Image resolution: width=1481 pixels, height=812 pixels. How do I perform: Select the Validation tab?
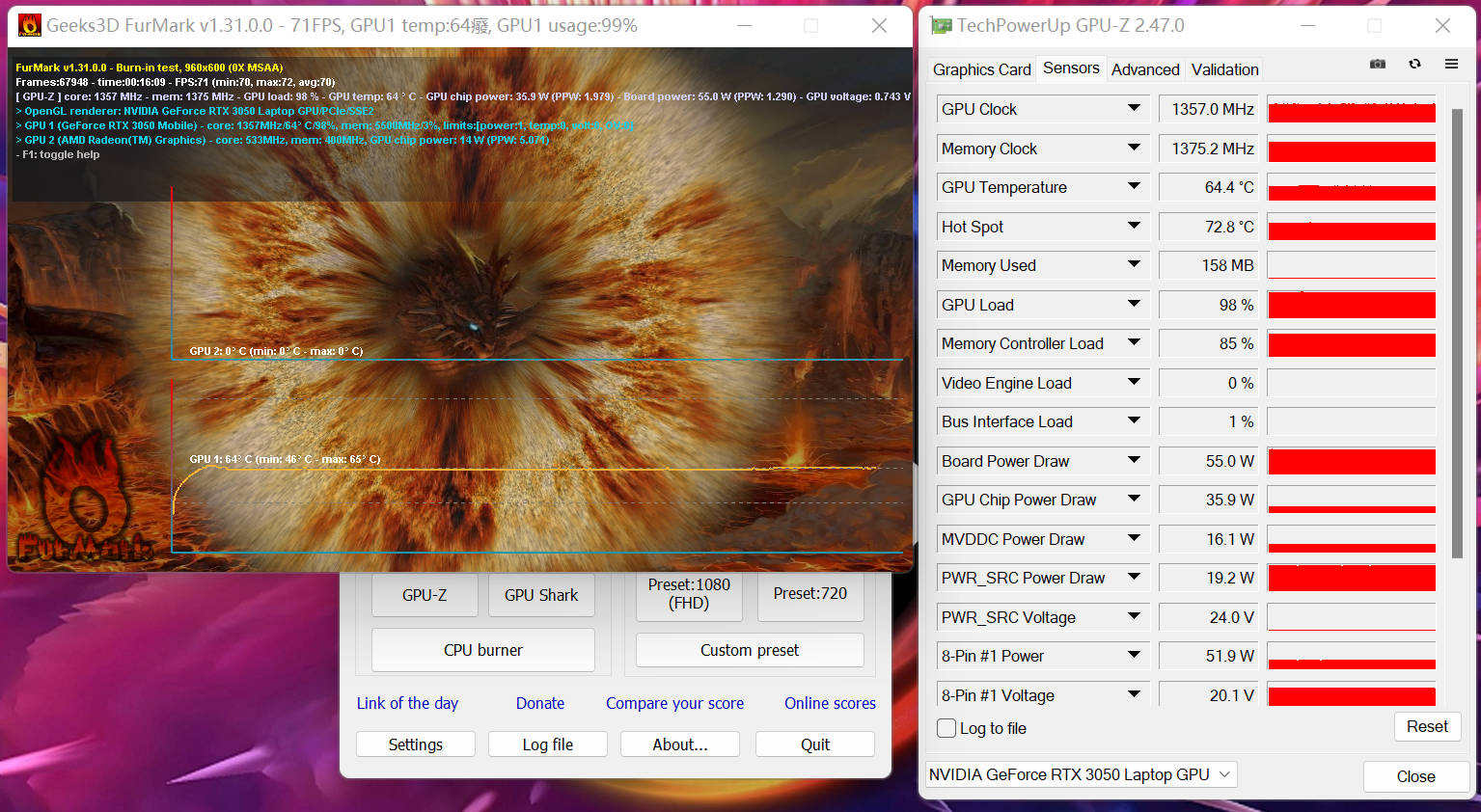pos(1224,69)
